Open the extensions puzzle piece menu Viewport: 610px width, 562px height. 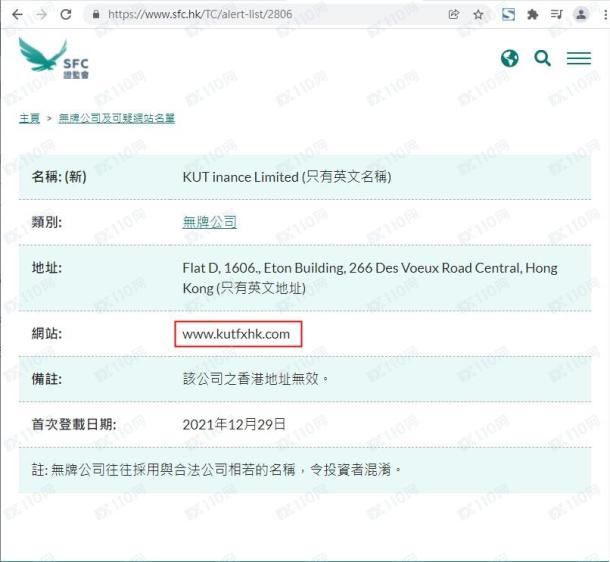532,15
